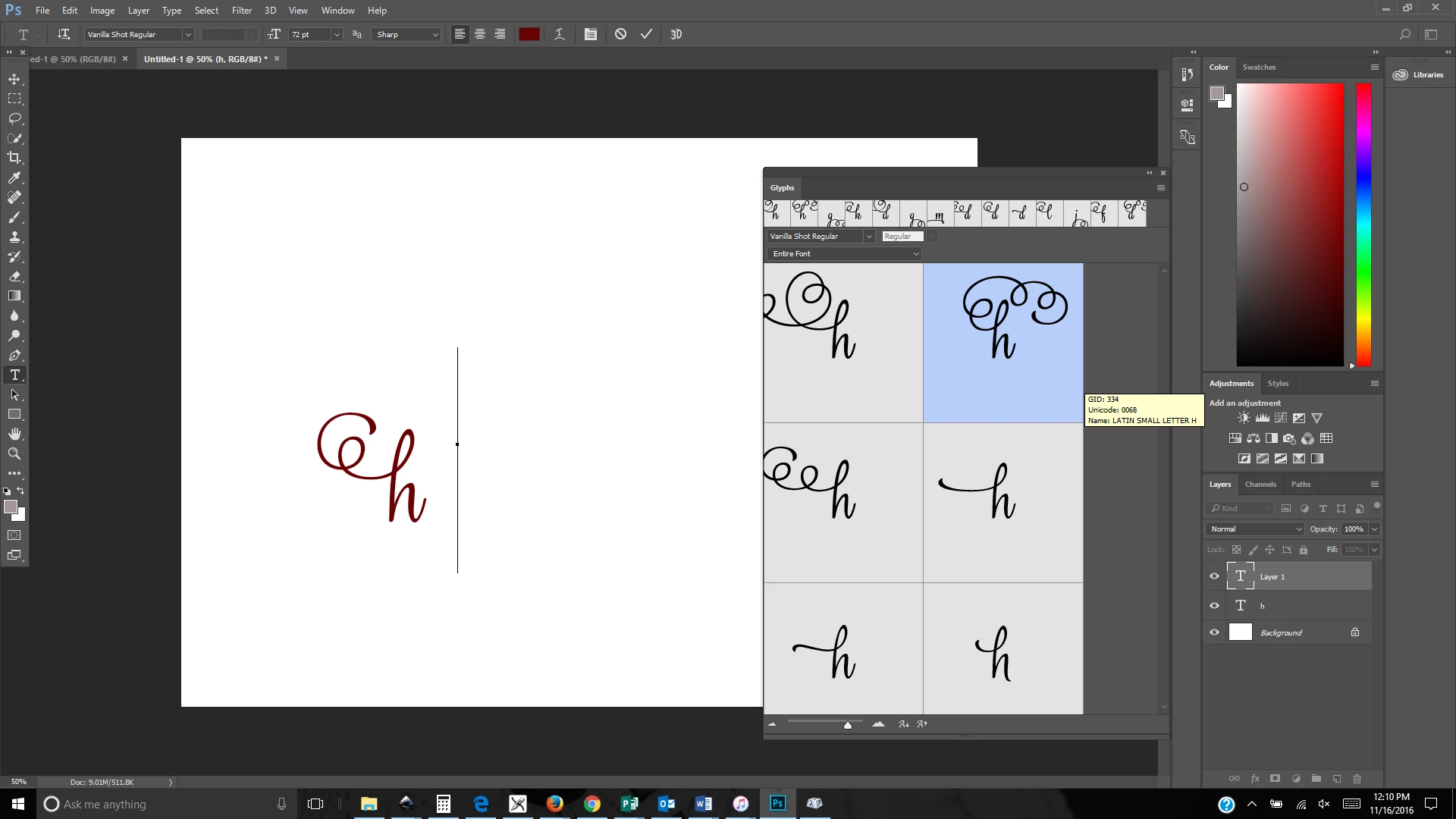The image size is (1456, 819).
Task: Switch to the Swatches tab
Action: point(1259,67)
